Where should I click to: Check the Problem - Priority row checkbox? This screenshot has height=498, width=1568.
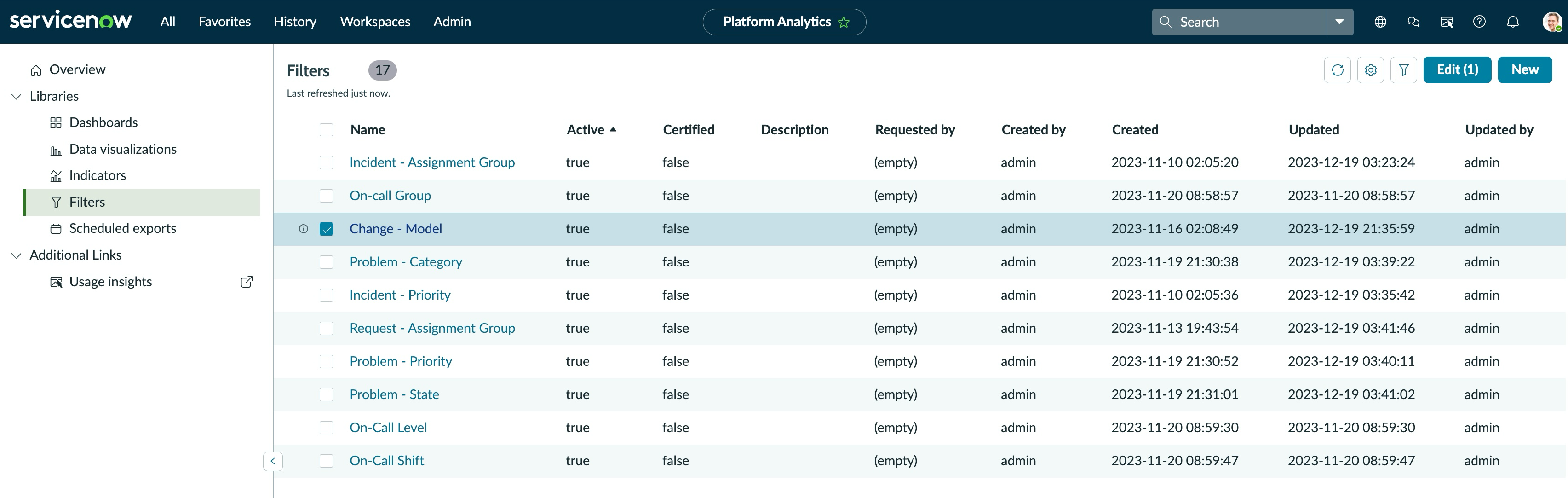(x=326, y=362)
